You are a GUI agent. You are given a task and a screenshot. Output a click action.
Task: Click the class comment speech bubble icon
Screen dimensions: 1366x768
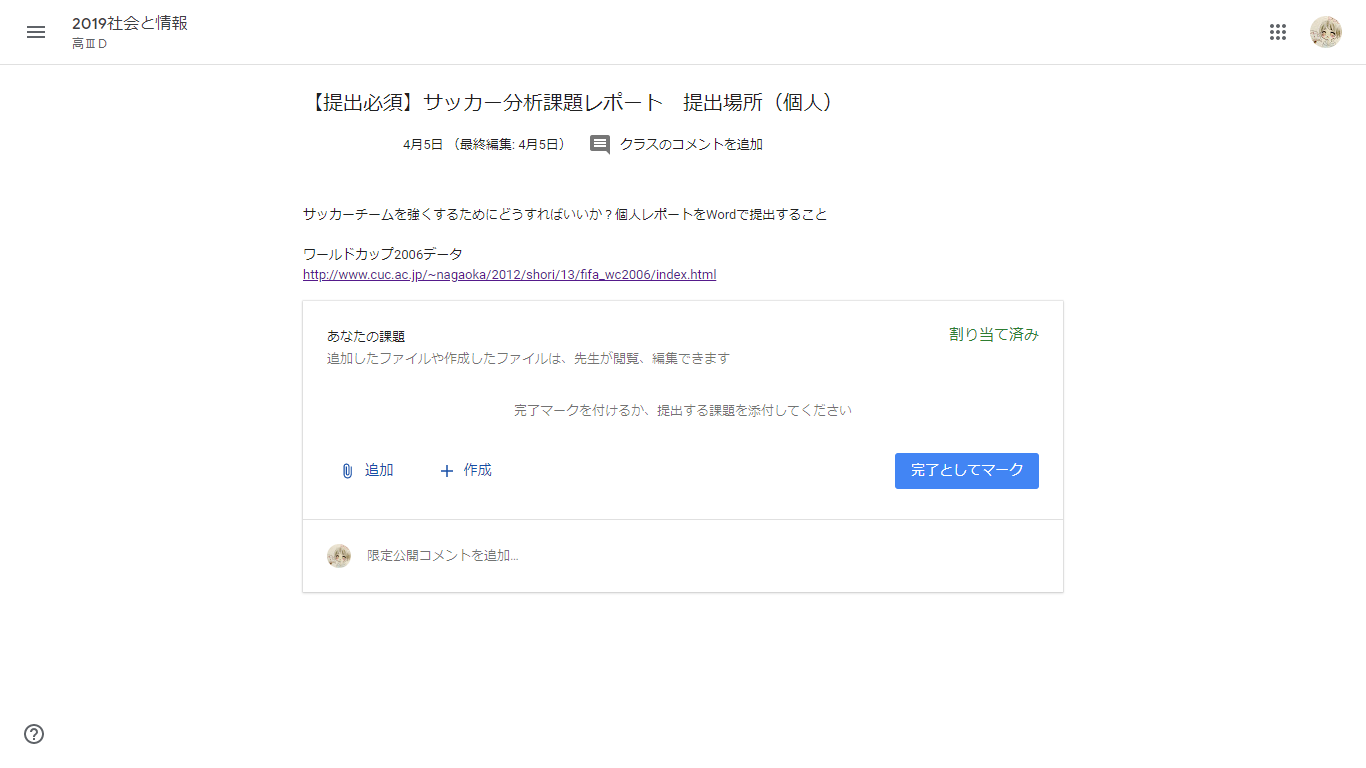coord(600,145)
